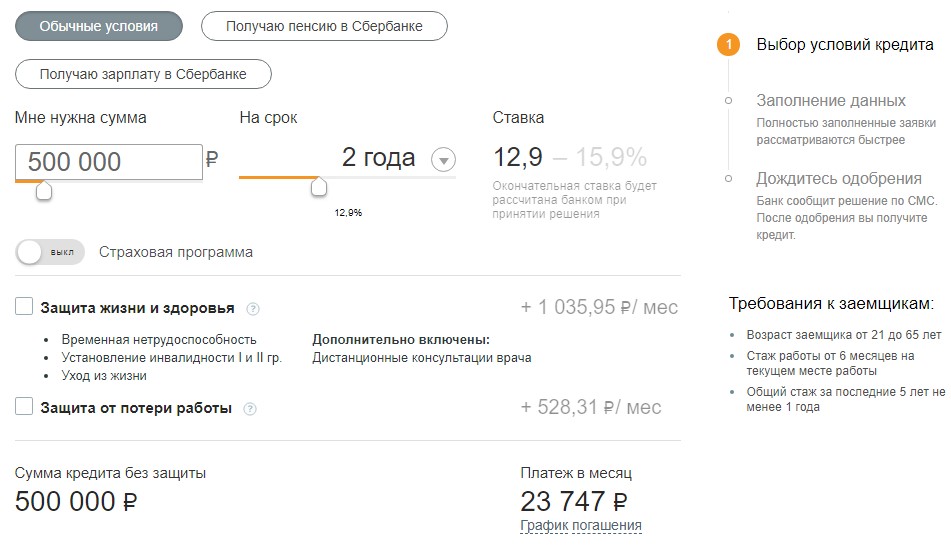Click Заполнение данных step heading
The width and height of the screenshot is (951, 545).
click(830, 101)
